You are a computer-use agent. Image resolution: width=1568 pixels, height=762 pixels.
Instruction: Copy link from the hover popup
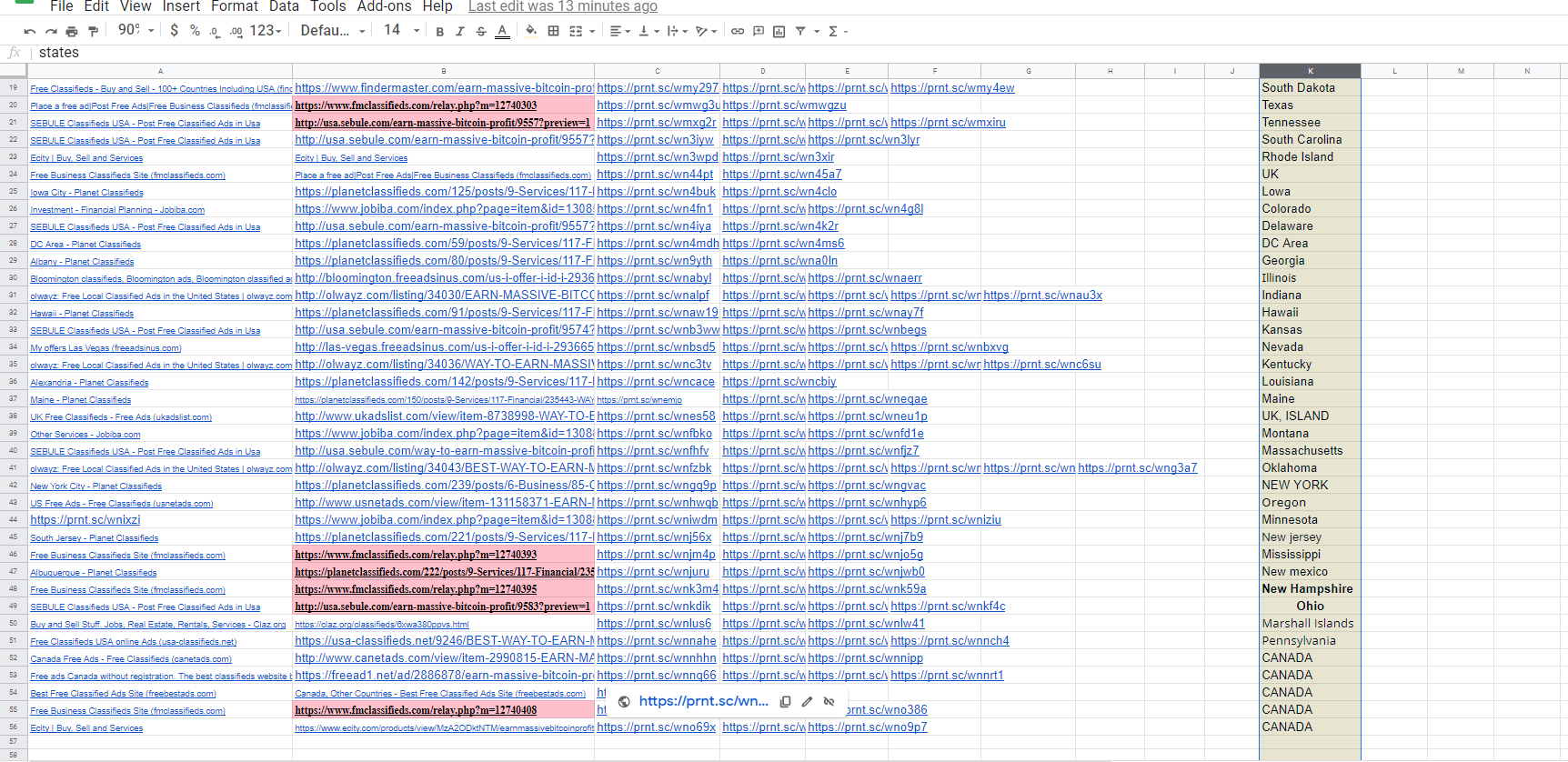[785, 701]
